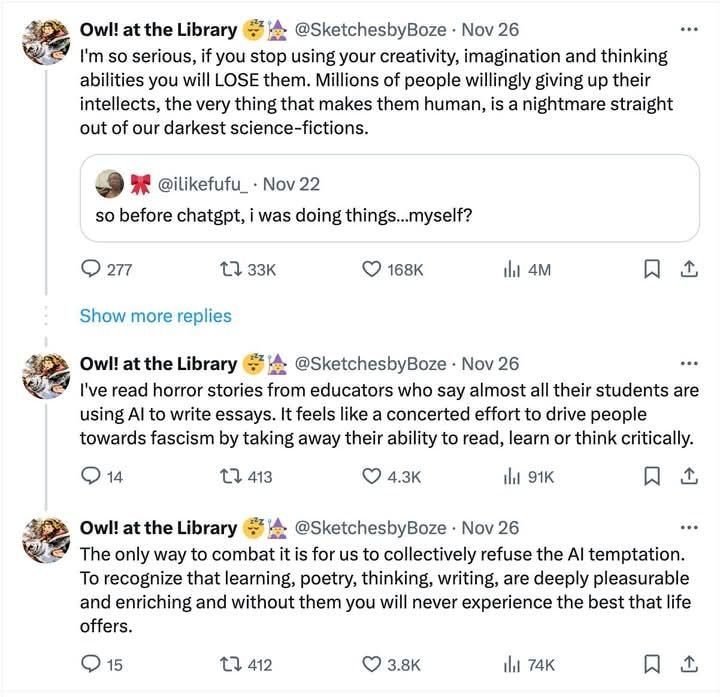Reply to the first tweet with 277 replies

(91, 269)
